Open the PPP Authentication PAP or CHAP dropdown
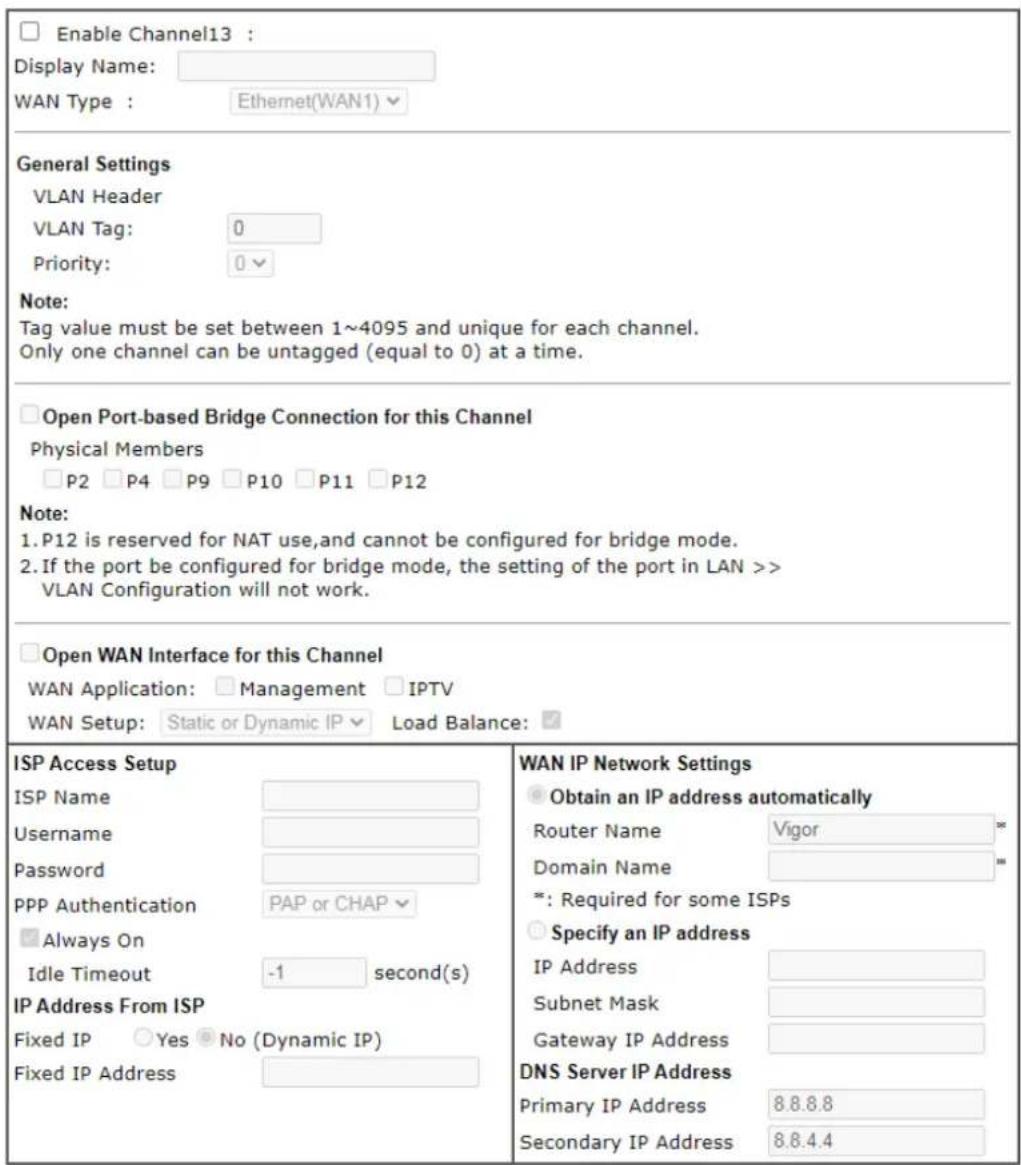 (338, 903)
